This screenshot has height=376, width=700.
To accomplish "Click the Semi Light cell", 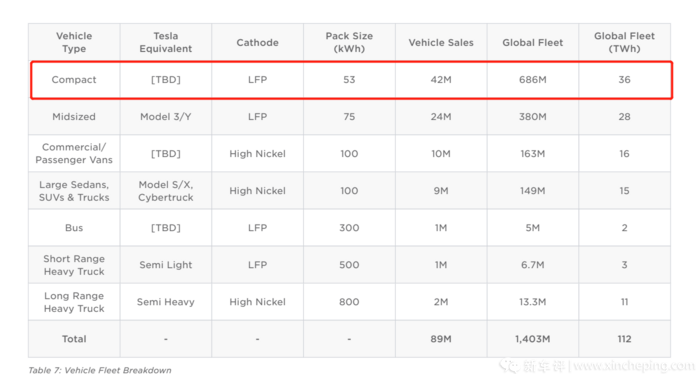I will click(166, 265).
